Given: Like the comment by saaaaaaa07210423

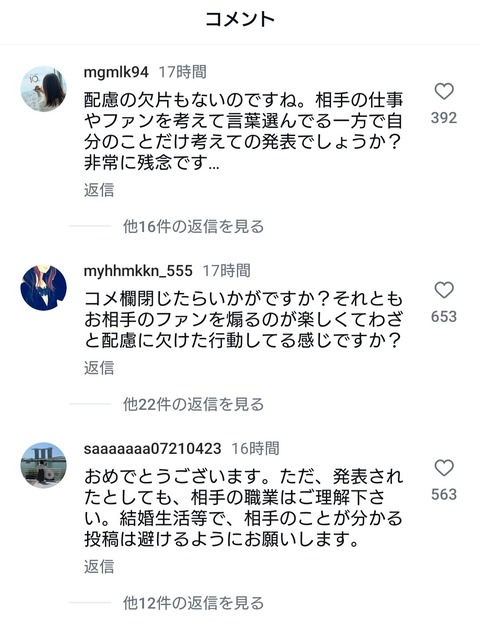Looking at the screenshot, I should pyautogui.click(x=444, y=468).
